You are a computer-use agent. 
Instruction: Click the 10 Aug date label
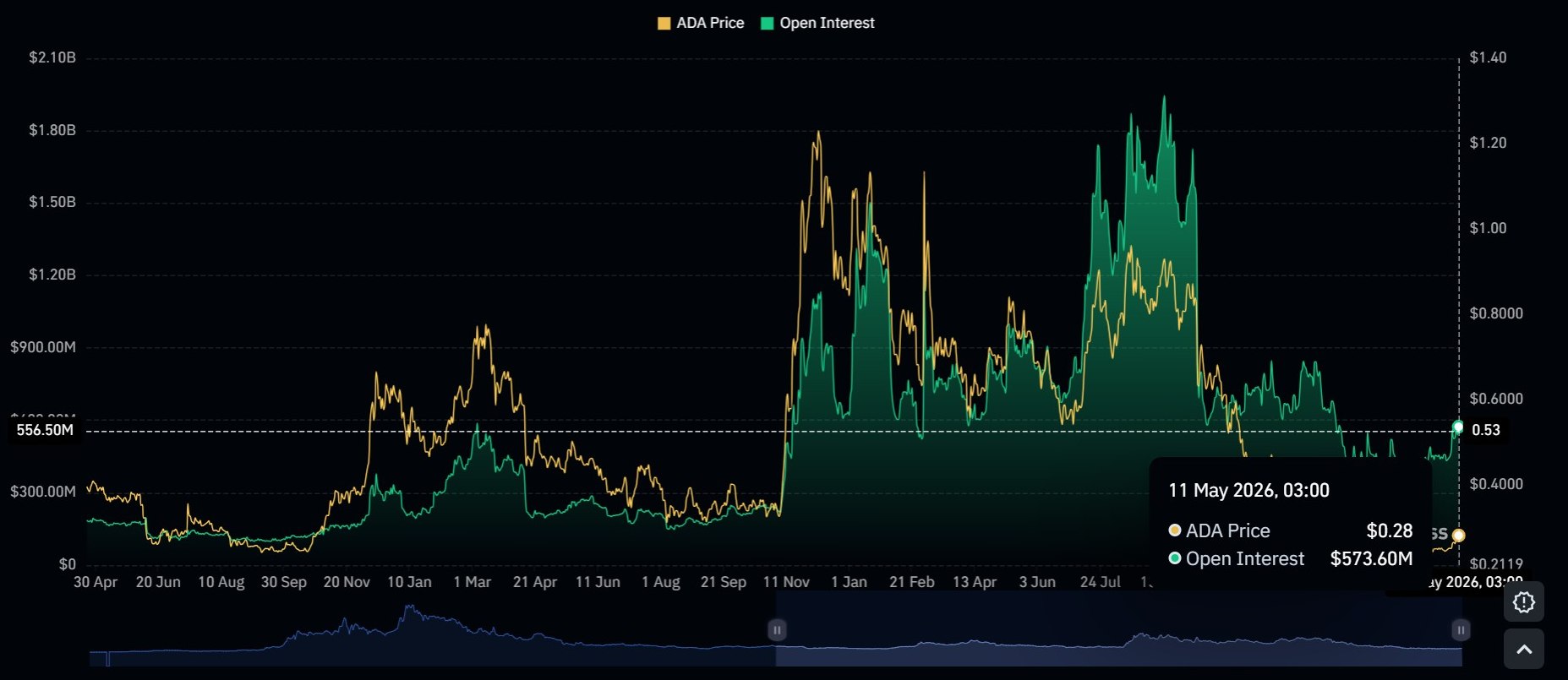click(x=221, y=582)
